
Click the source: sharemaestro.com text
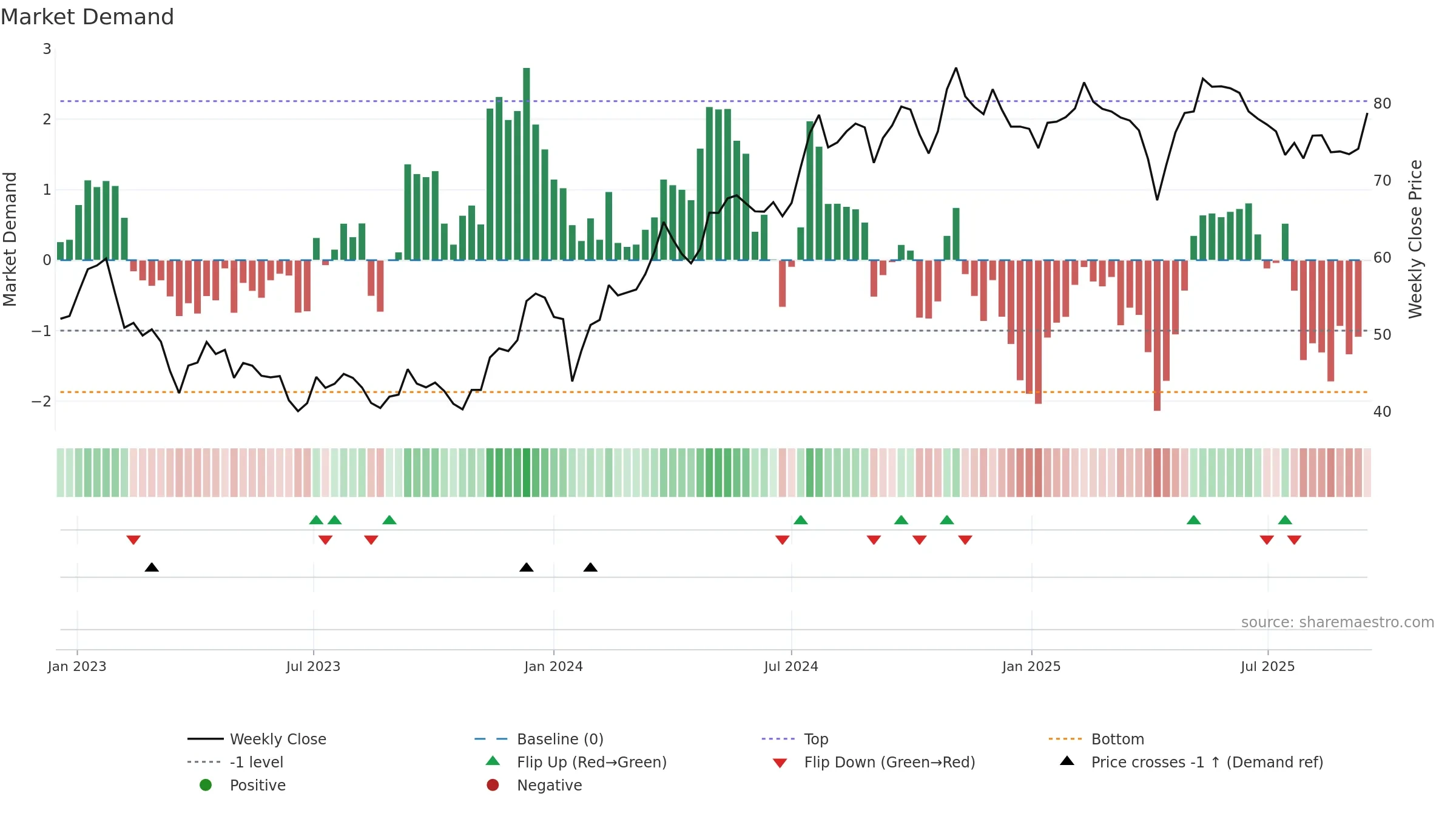coord(1338,622)
